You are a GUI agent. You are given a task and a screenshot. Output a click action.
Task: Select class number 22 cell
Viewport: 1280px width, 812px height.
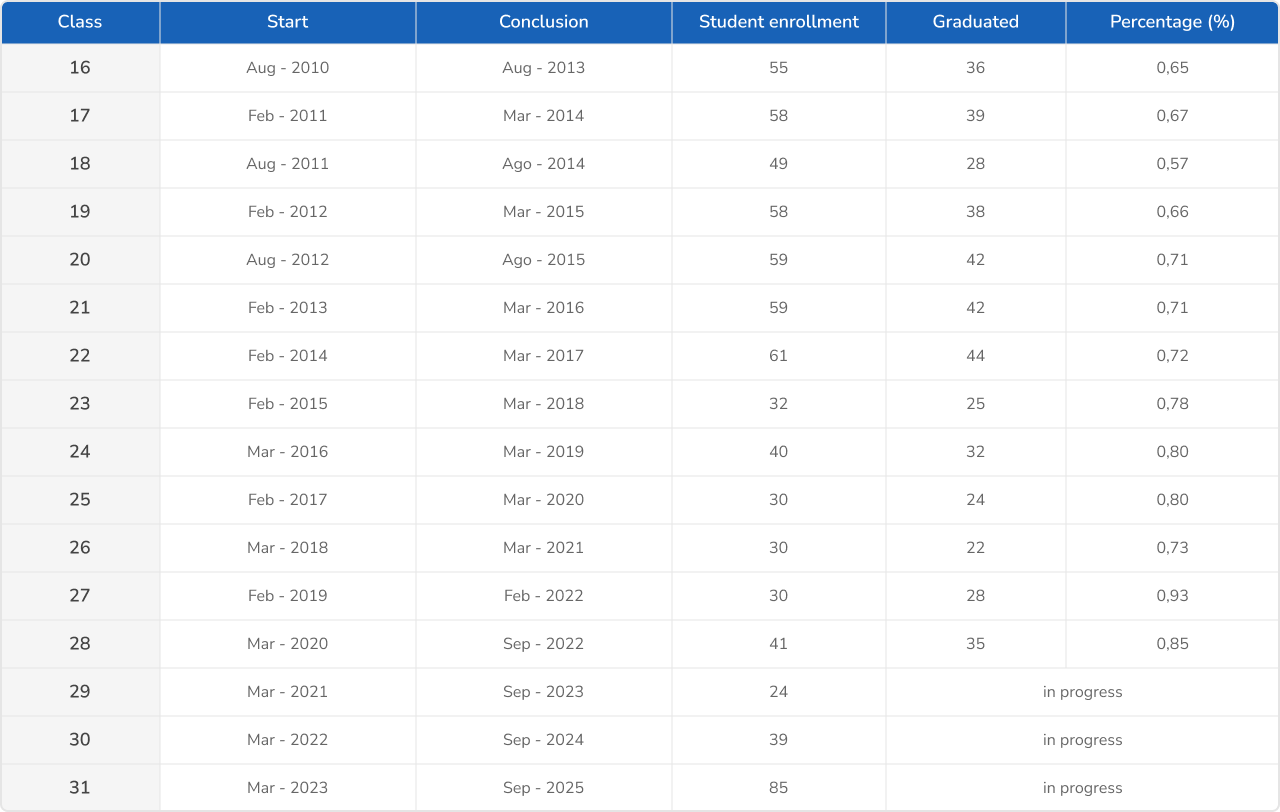point(80,356)
